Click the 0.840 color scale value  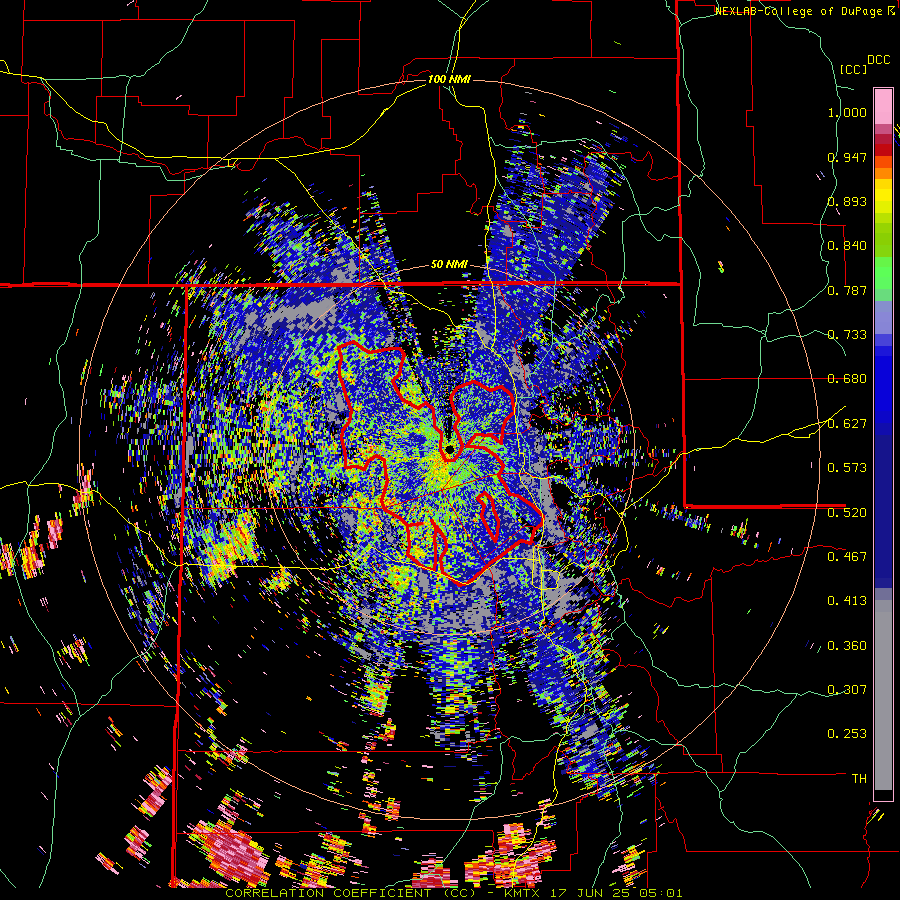(x=847, y=246)
